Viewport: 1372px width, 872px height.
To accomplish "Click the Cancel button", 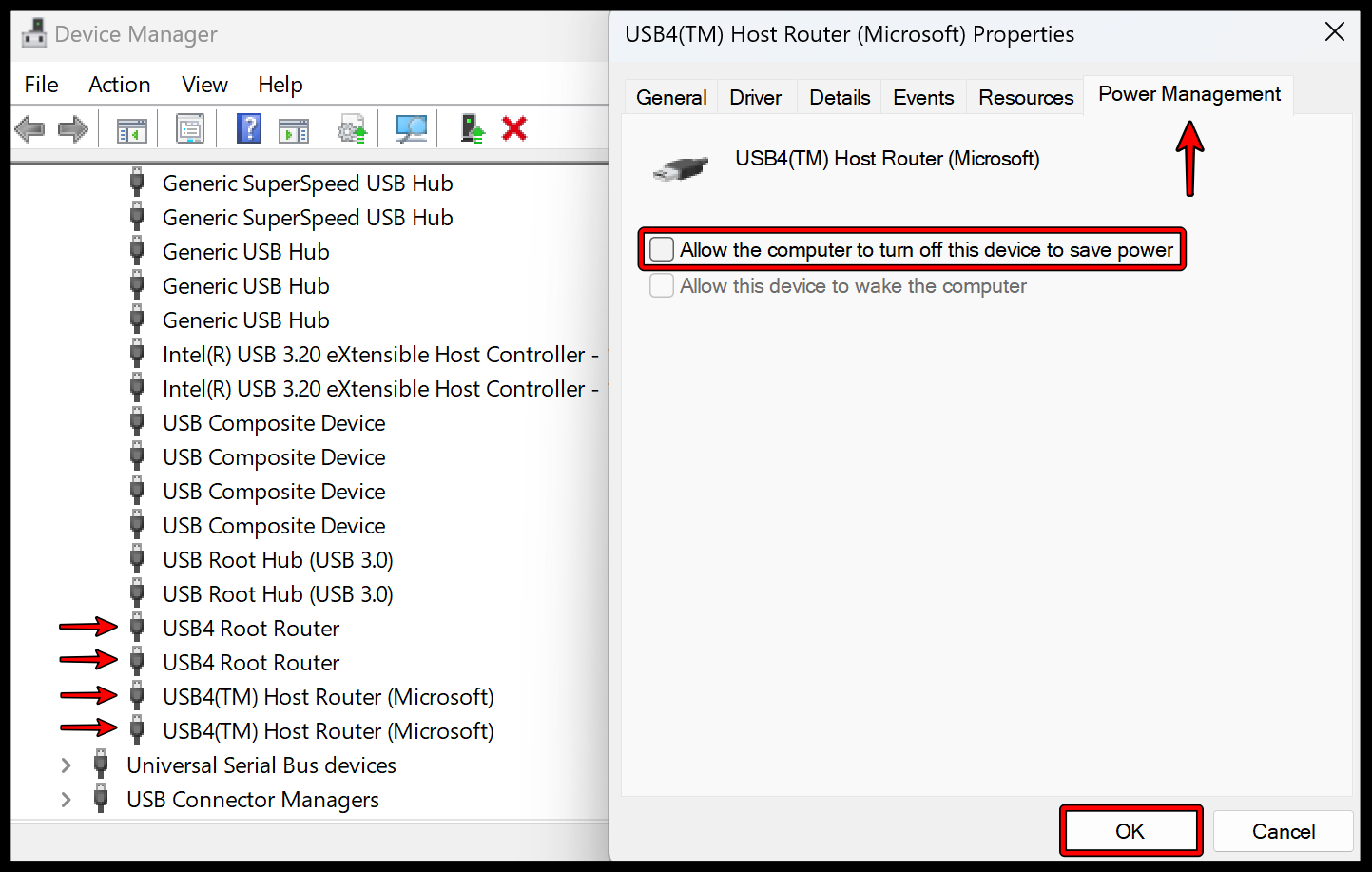I will tap(1283, 830).
